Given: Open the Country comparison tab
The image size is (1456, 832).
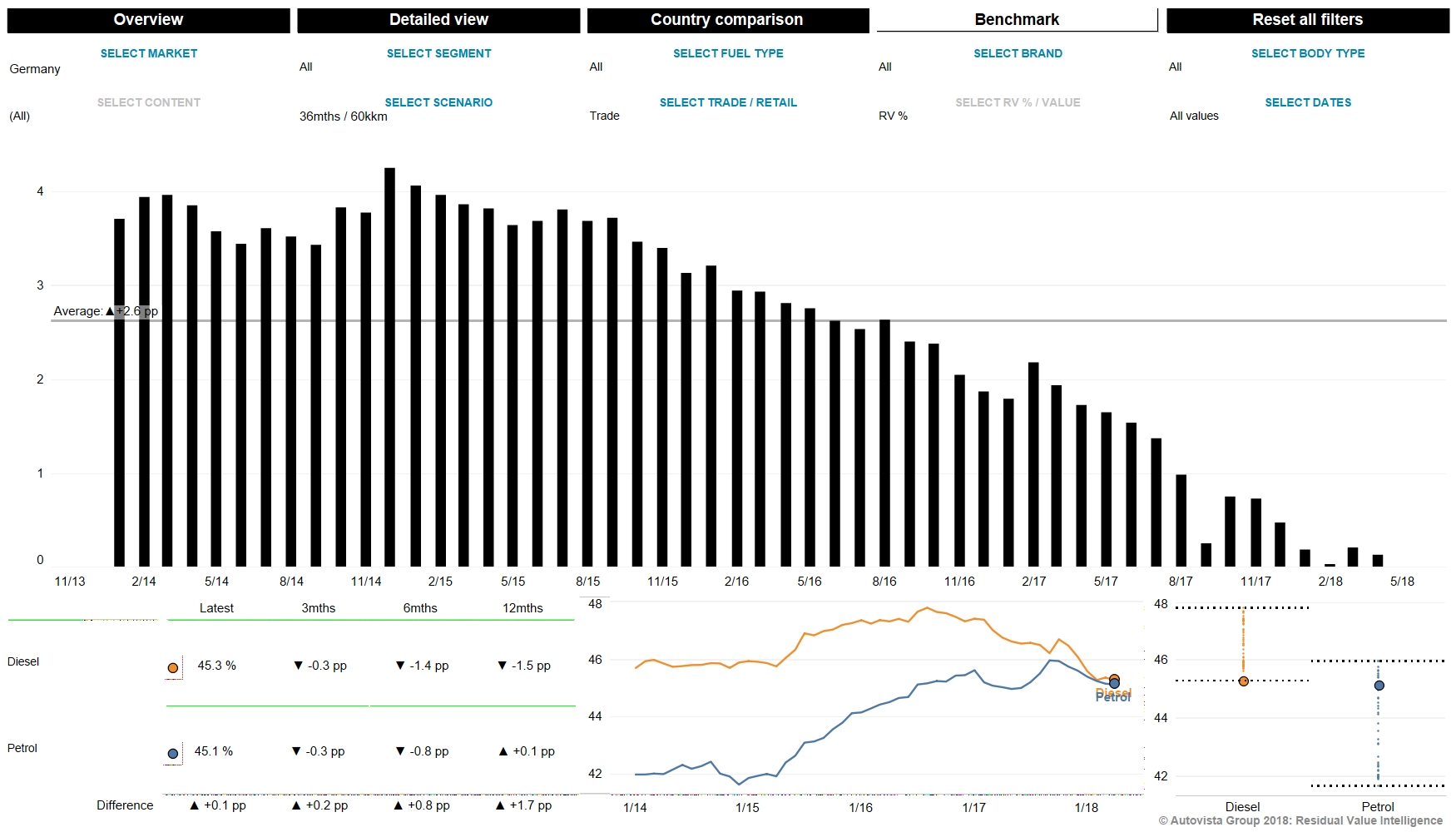Looking at the screenshot, I should click(727, 20).
